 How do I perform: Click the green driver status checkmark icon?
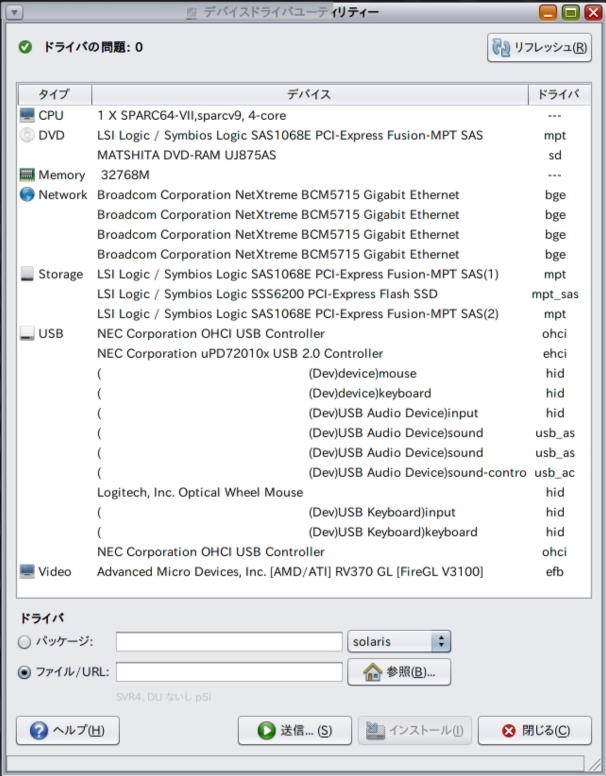25,47
